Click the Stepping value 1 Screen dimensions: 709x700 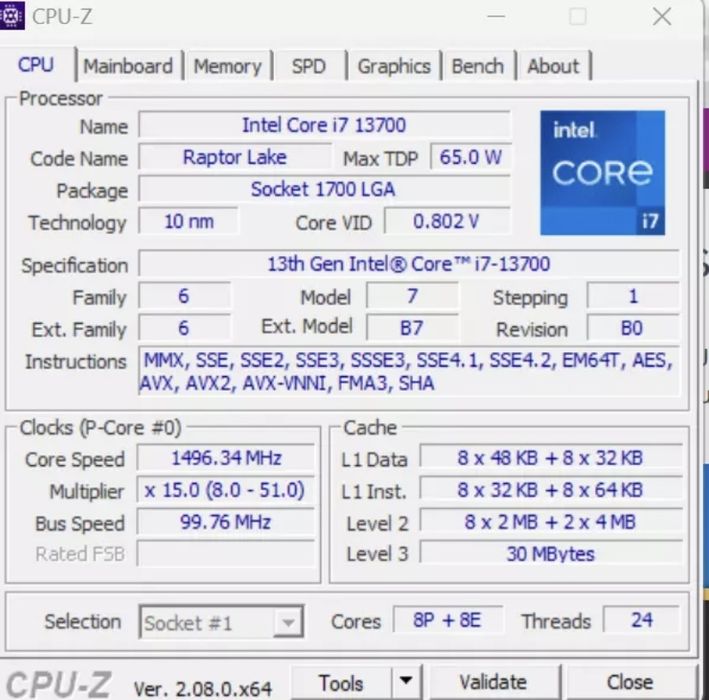coord(633,296)
